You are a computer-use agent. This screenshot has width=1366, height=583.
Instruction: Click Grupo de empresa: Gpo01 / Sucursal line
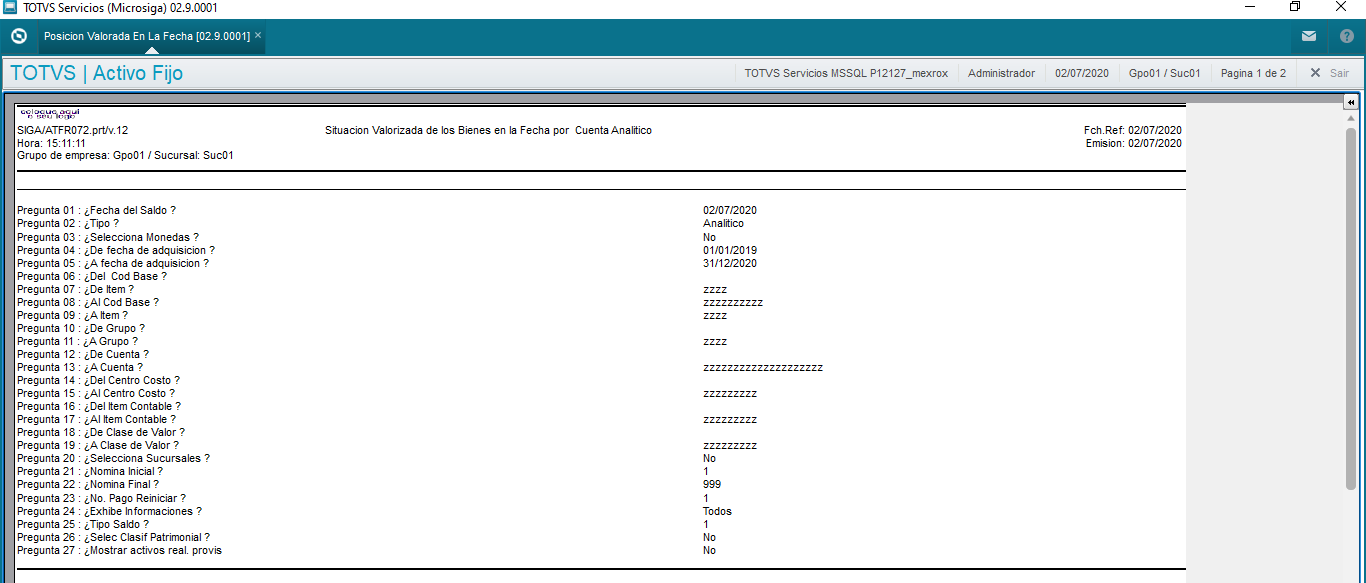[125, 156]
